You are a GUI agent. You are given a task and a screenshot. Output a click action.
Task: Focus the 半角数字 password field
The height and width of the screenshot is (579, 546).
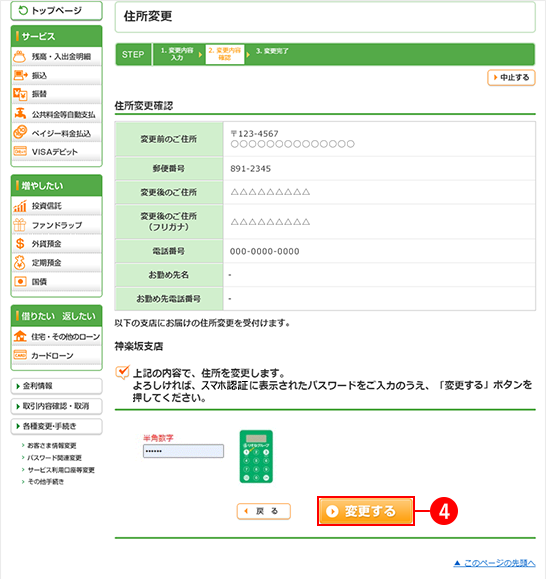183,451
